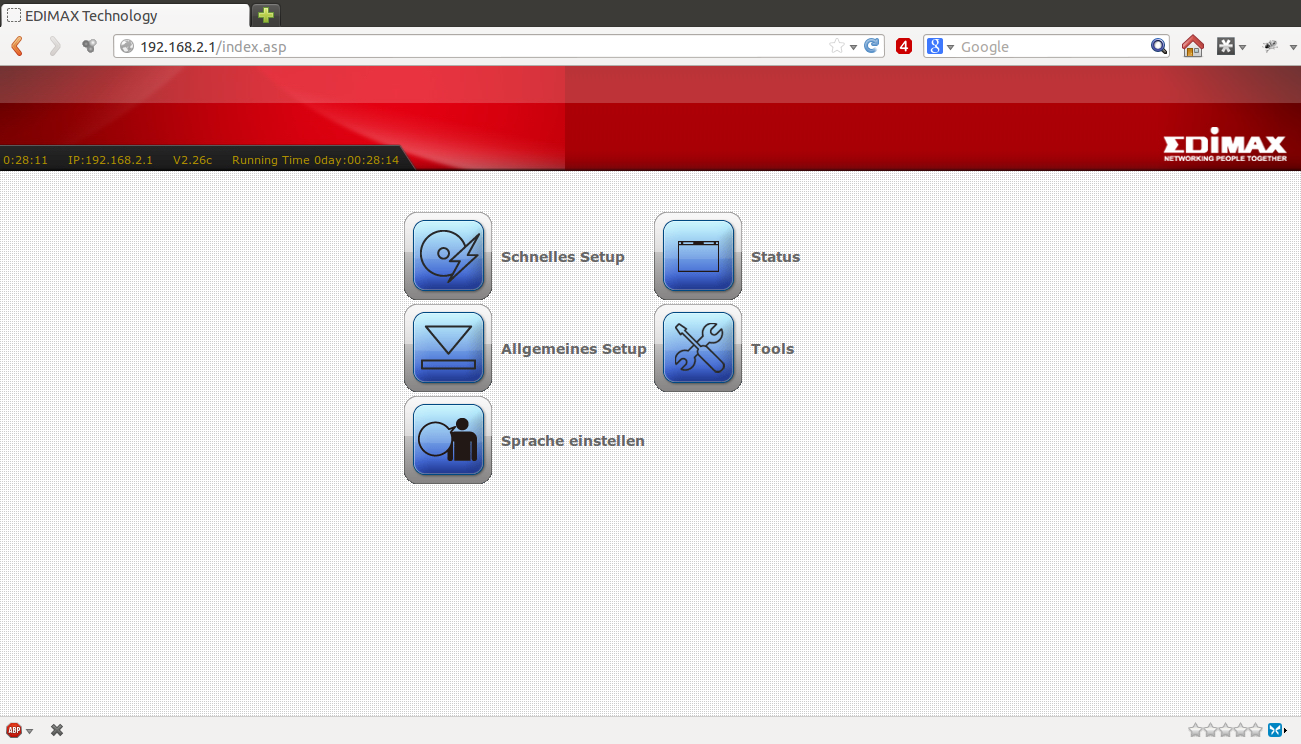Image resolution: width=1301 pixels, height=744 pixels.
Task: Bookmark this page with the star icon
Action: pyautogui.click(x=836, y=46)
